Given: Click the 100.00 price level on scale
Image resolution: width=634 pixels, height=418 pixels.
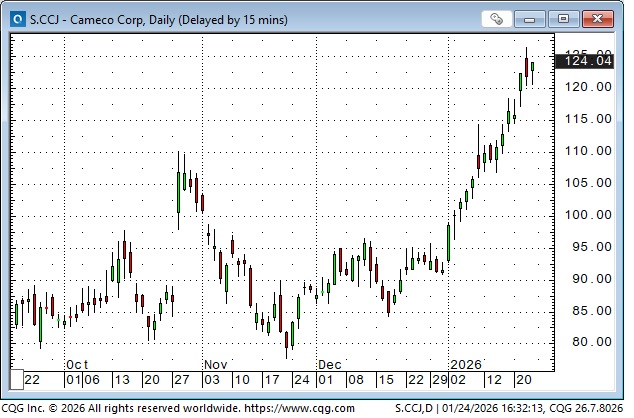Looking at the screenshot, I should pyautogui.click(x=588, y=214).
